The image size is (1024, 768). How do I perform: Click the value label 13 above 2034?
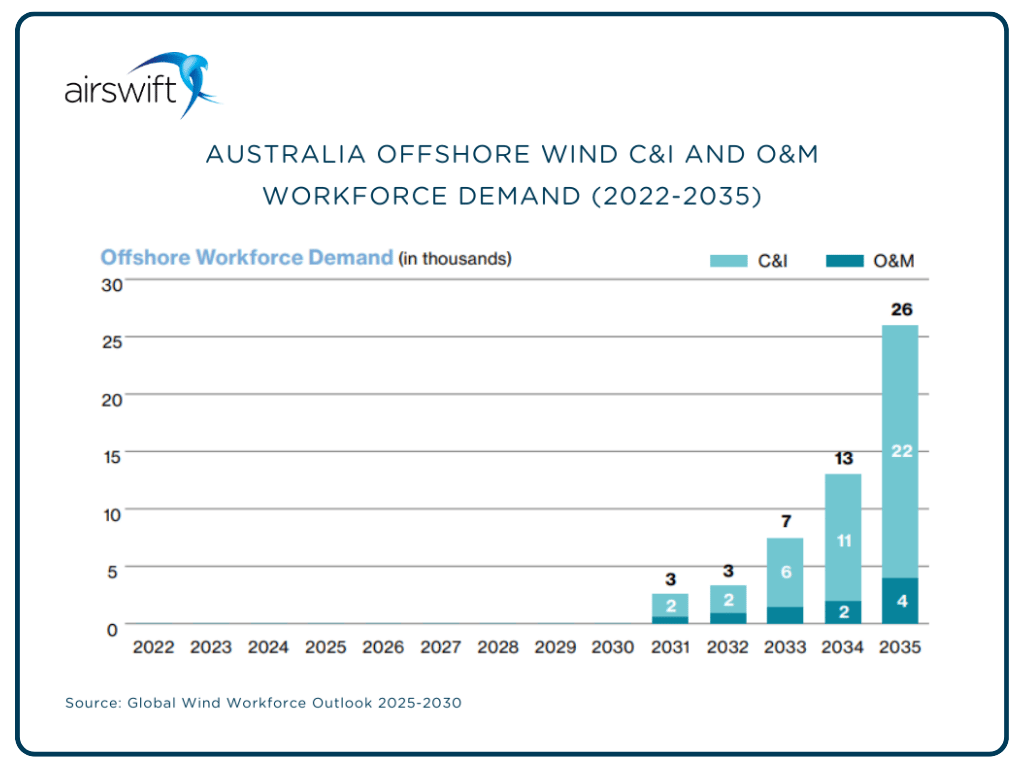pos(843,458)
